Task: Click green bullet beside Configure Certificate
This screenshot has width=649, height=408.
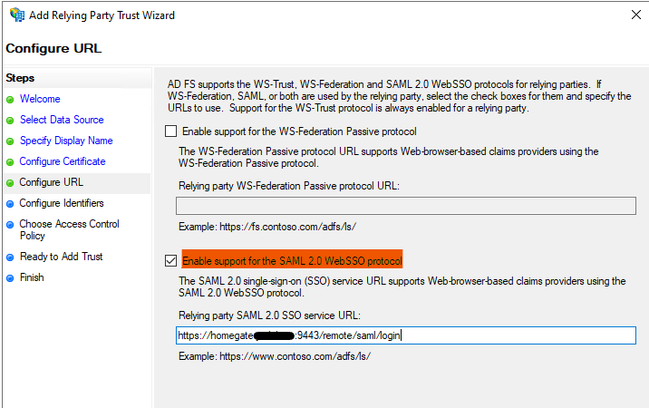Action: pos(10,162)
